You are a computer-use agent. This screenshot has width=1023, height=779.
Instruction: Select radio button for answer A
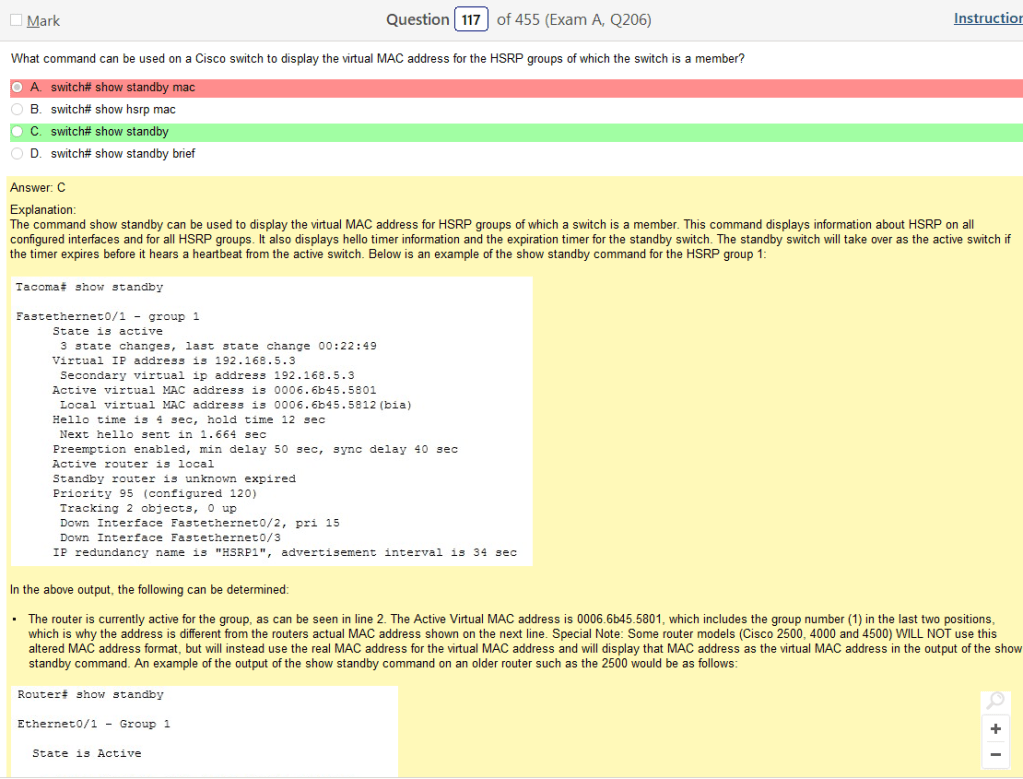click(x=17, y=88)
